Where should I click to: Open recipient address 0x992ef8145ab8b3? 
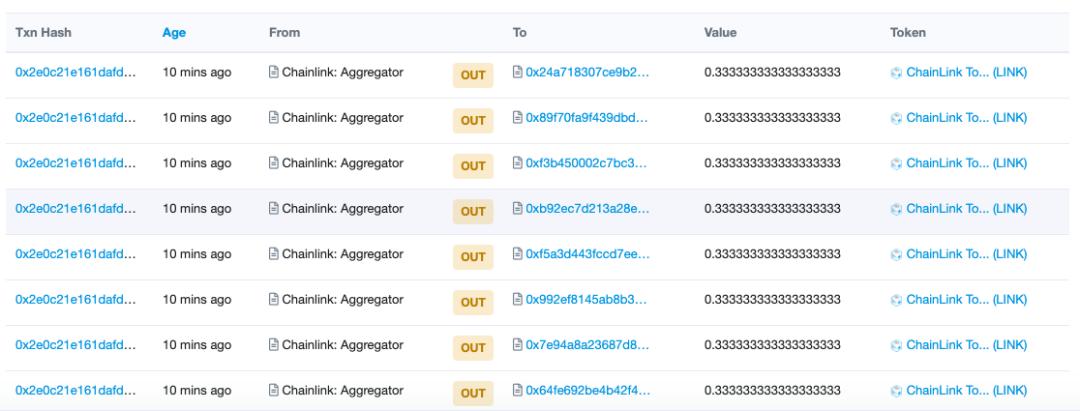click(588, 299)
